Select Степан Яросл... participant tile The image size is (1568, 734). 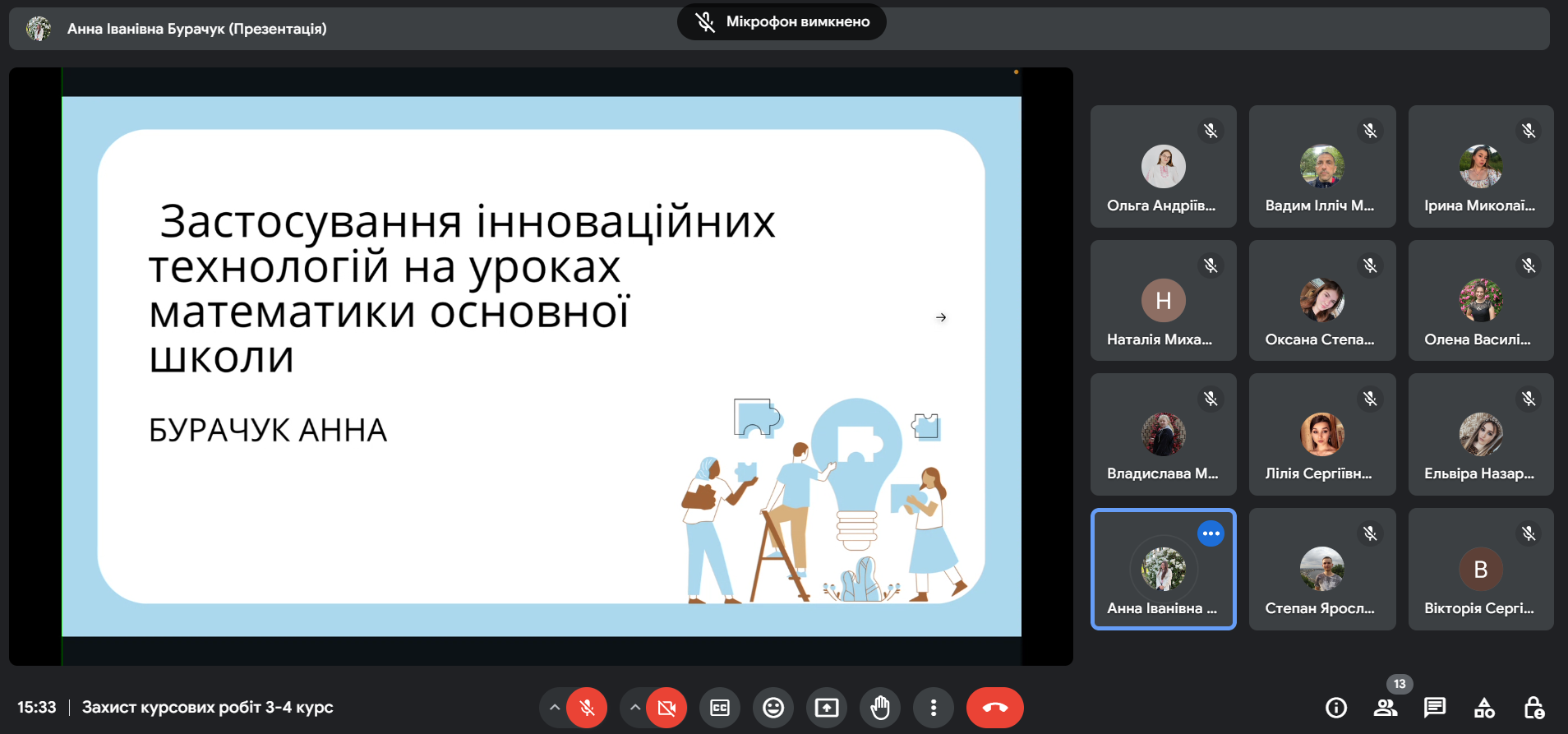(1322, 569)
